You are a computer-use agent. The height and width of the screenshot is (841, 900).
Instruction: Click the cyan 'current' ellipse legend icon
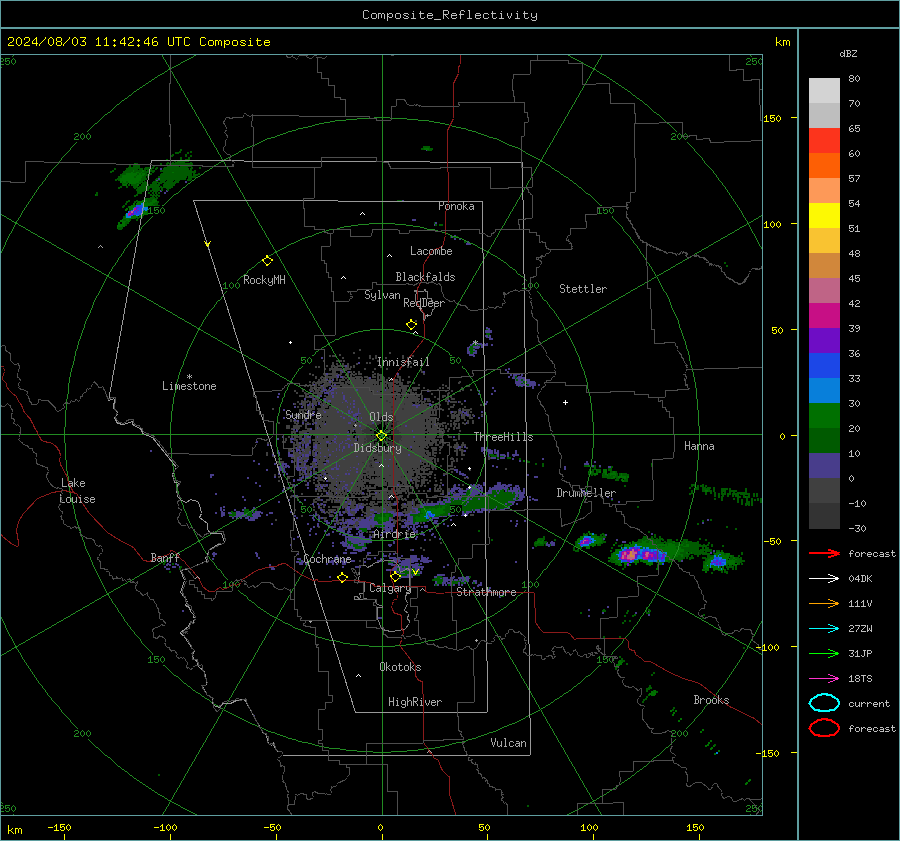pos(824,703)
